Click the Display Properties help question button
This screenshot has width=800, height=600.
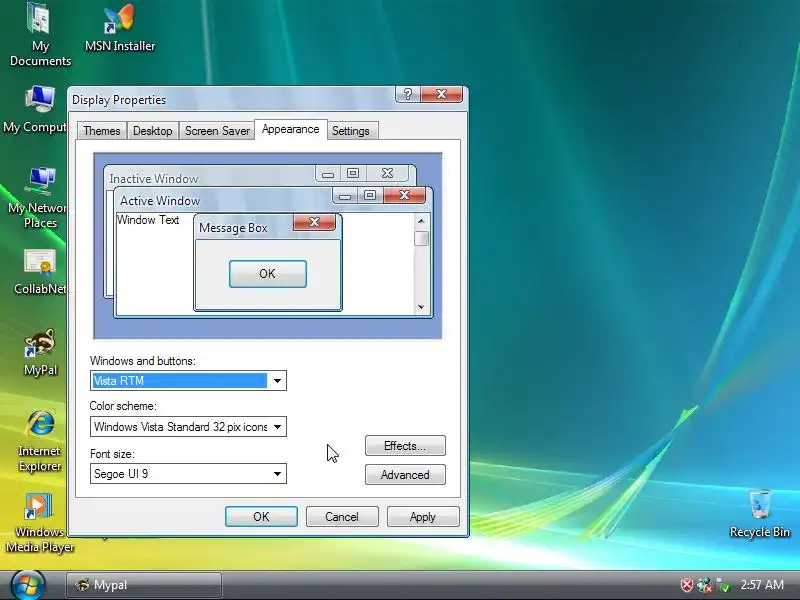(408, 94)
